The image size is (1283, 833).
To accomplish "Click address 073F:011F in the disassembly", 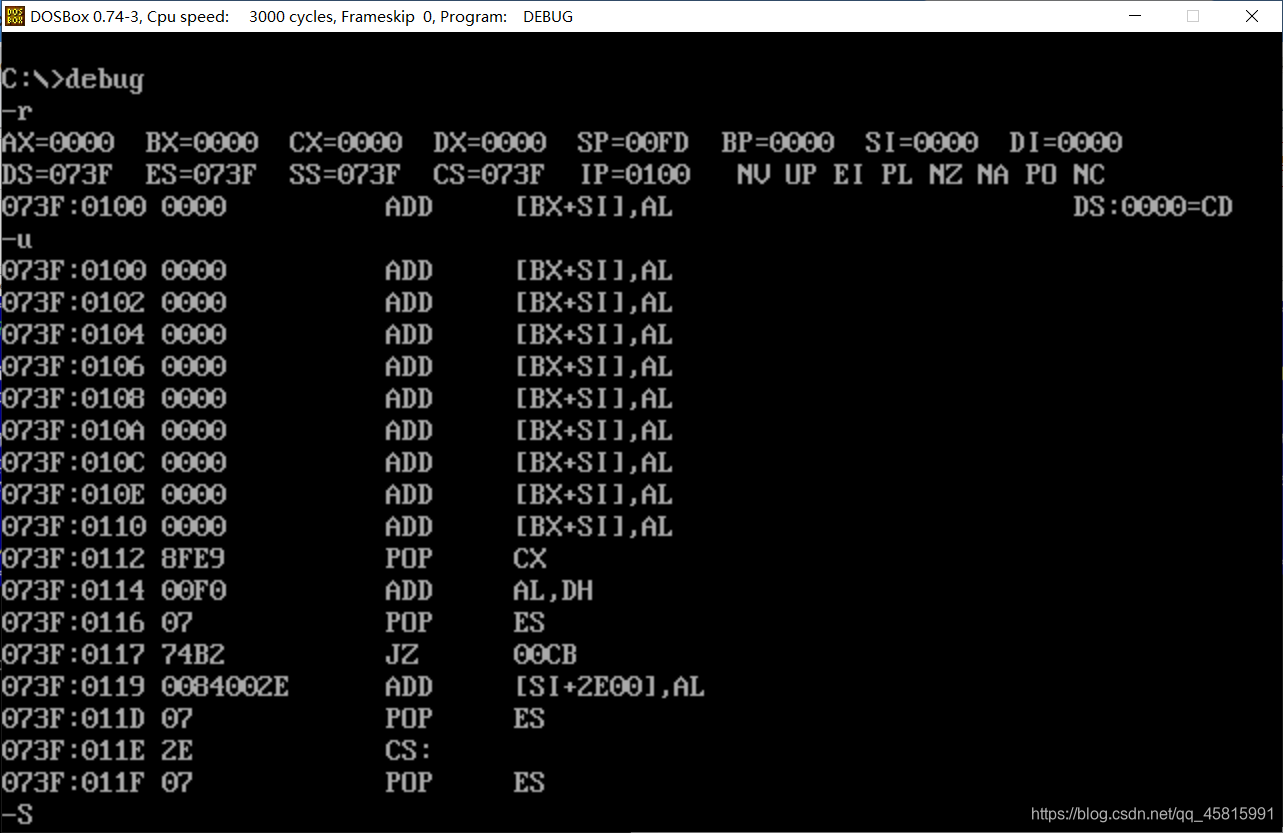I will [74, 783].
